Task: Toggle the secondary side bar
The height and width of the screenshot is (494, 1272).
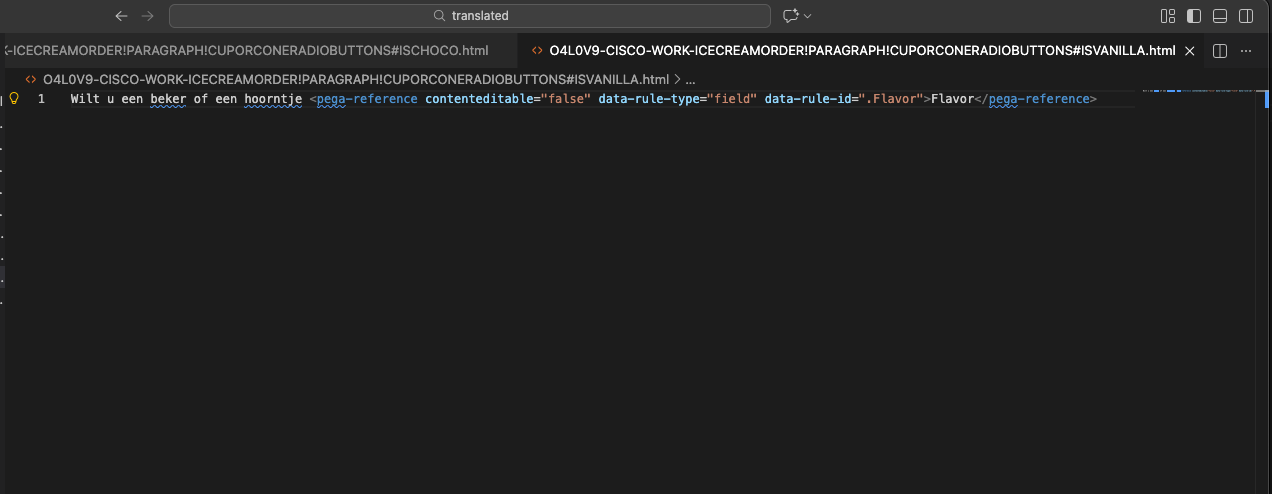Action: (x=1246, y=16)
